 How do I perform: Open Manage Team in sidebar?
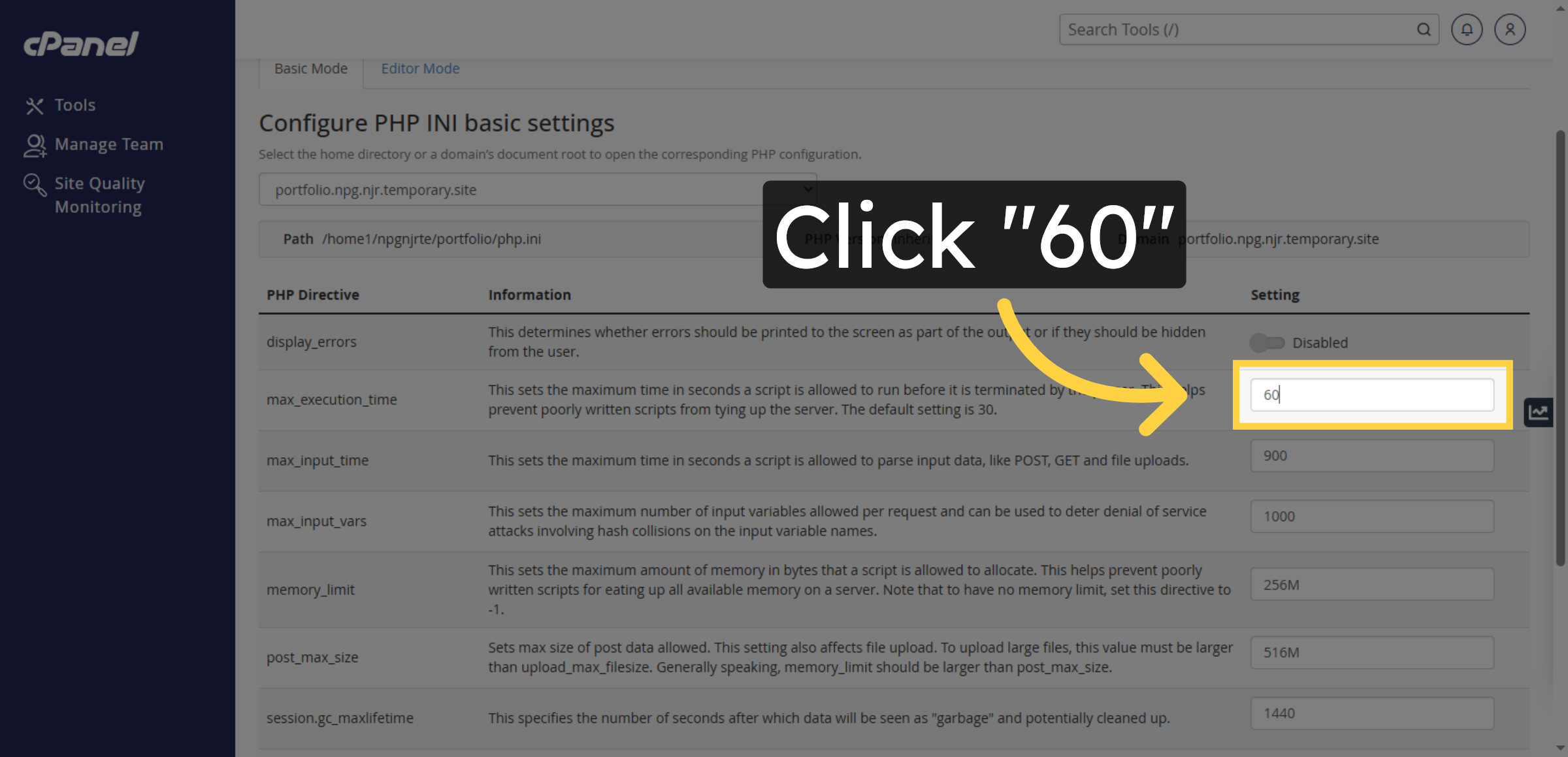pos(108,144)
